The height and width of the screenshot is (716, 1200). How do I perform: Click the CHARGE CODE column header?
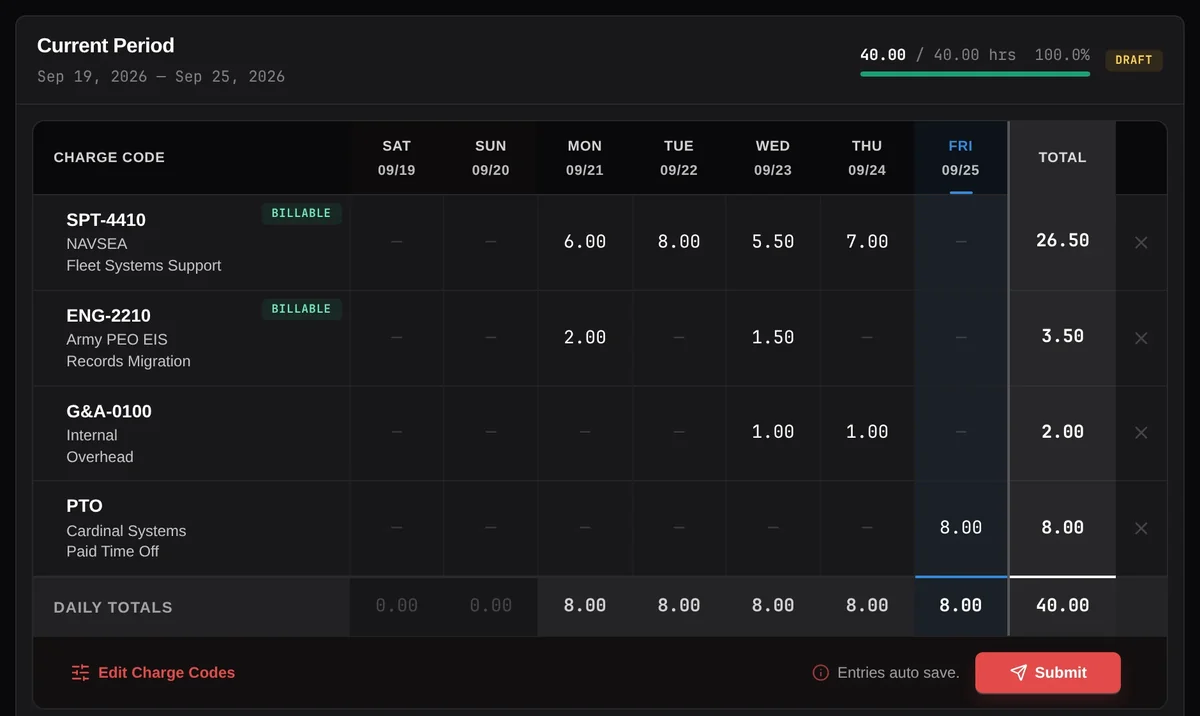pyautogui.click(x=109, y=158)
